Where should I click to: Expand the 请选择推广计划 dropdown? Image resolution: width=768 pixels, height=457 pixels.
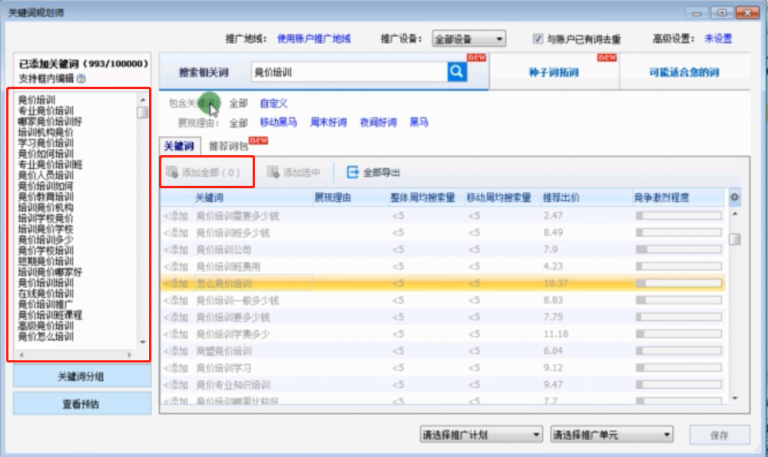tap(479, 435)
